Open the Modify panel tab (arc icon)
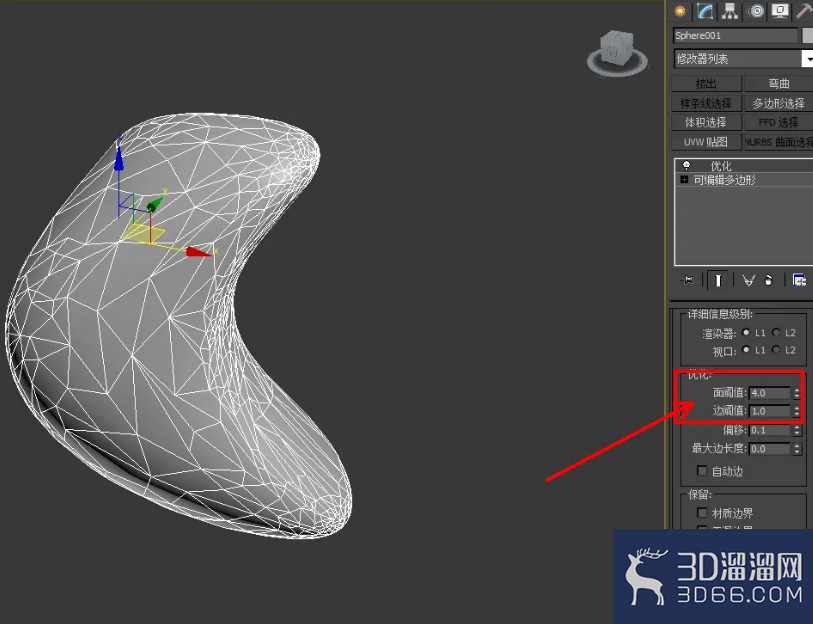The width and height of the screenshot is (813, 624). tap(705, 11)
